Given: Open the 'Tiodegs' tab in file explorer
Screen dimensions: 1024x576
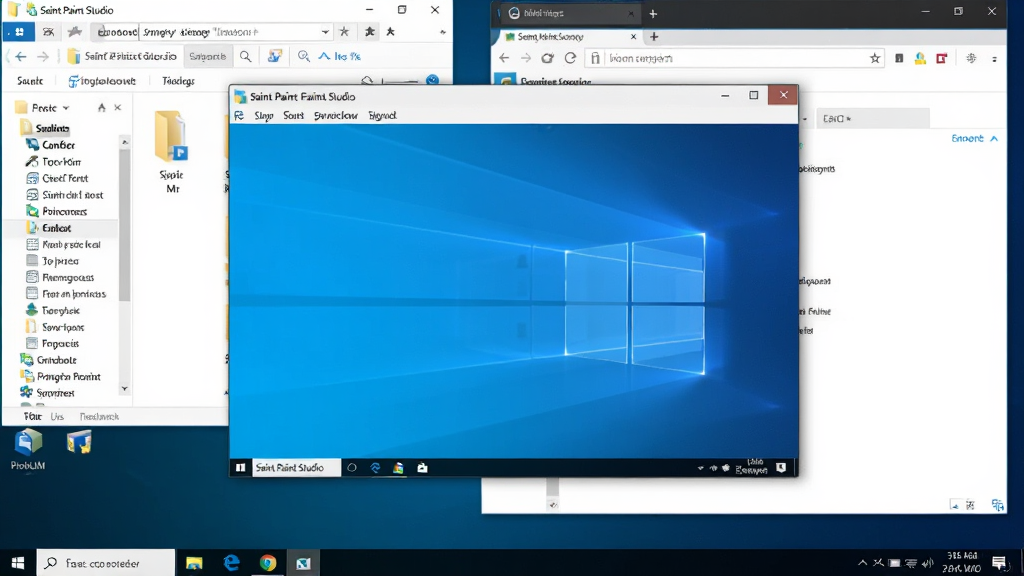Looking at the screenshot, I should 178,81.
